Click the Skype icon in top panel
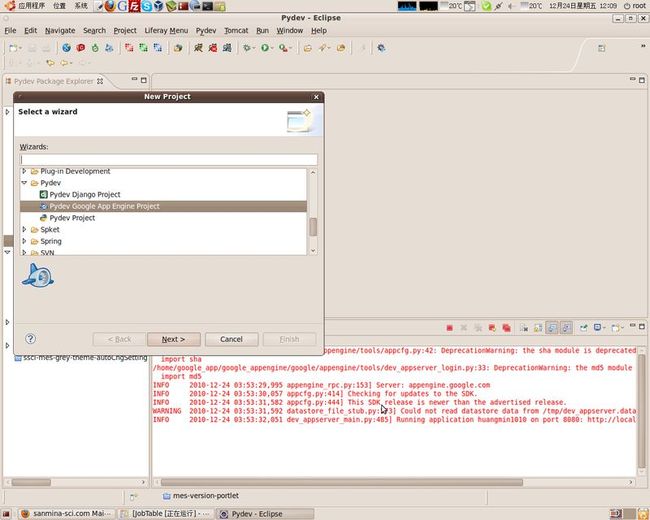Viewport: 650px width, 520px height. click(x=146, y=6)
